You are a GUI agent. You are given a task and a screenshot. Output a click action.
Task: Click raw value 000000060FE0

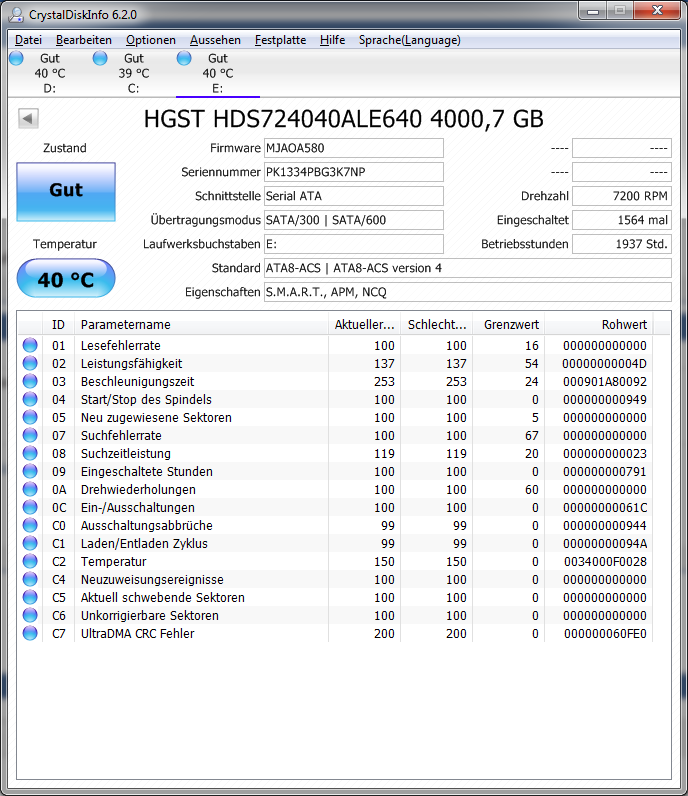(x=605, y=634)
